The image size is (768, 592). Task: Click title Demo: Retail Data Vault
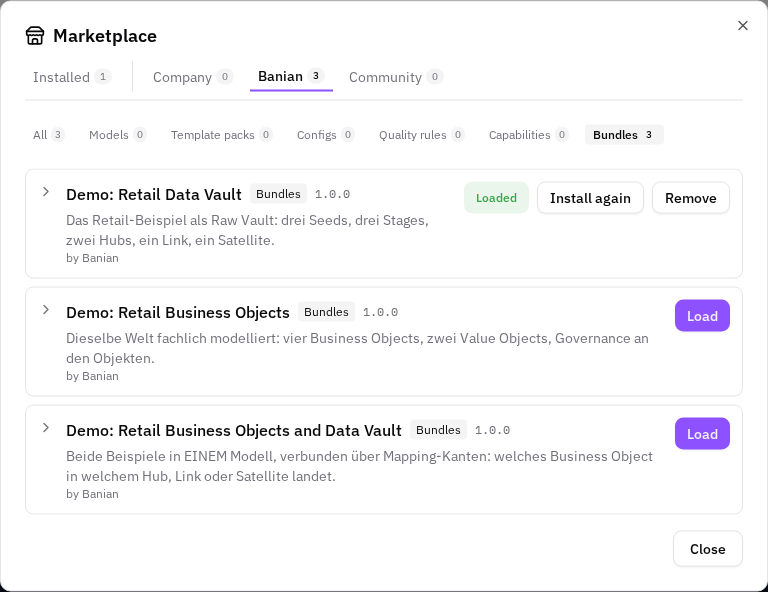pyautogui.click(x=154, y=194)
